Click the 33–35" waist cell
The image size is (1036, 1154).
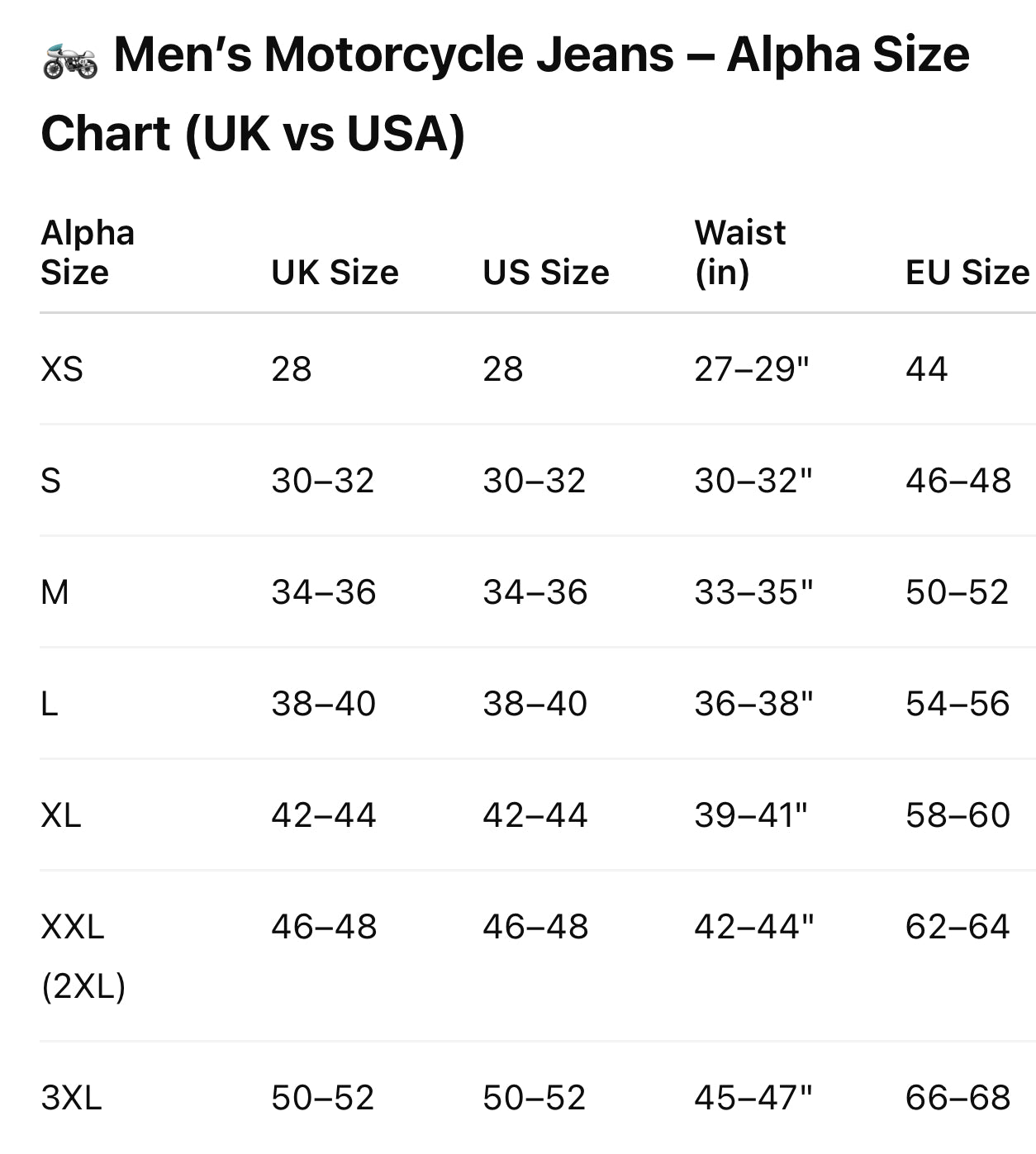(753, 592)
